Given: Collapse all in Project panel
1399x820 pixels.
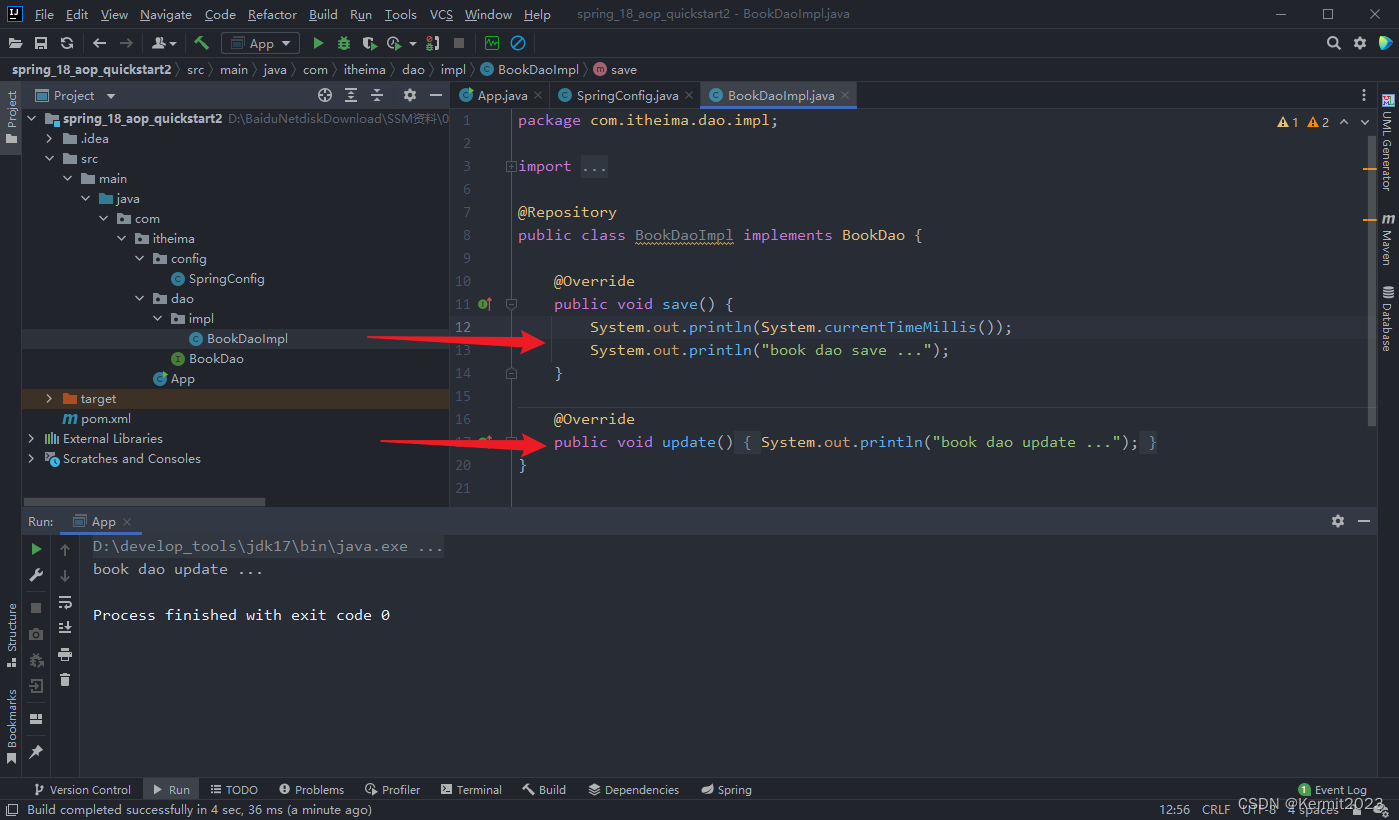Looking at the screenshot, I should [377, 95].
